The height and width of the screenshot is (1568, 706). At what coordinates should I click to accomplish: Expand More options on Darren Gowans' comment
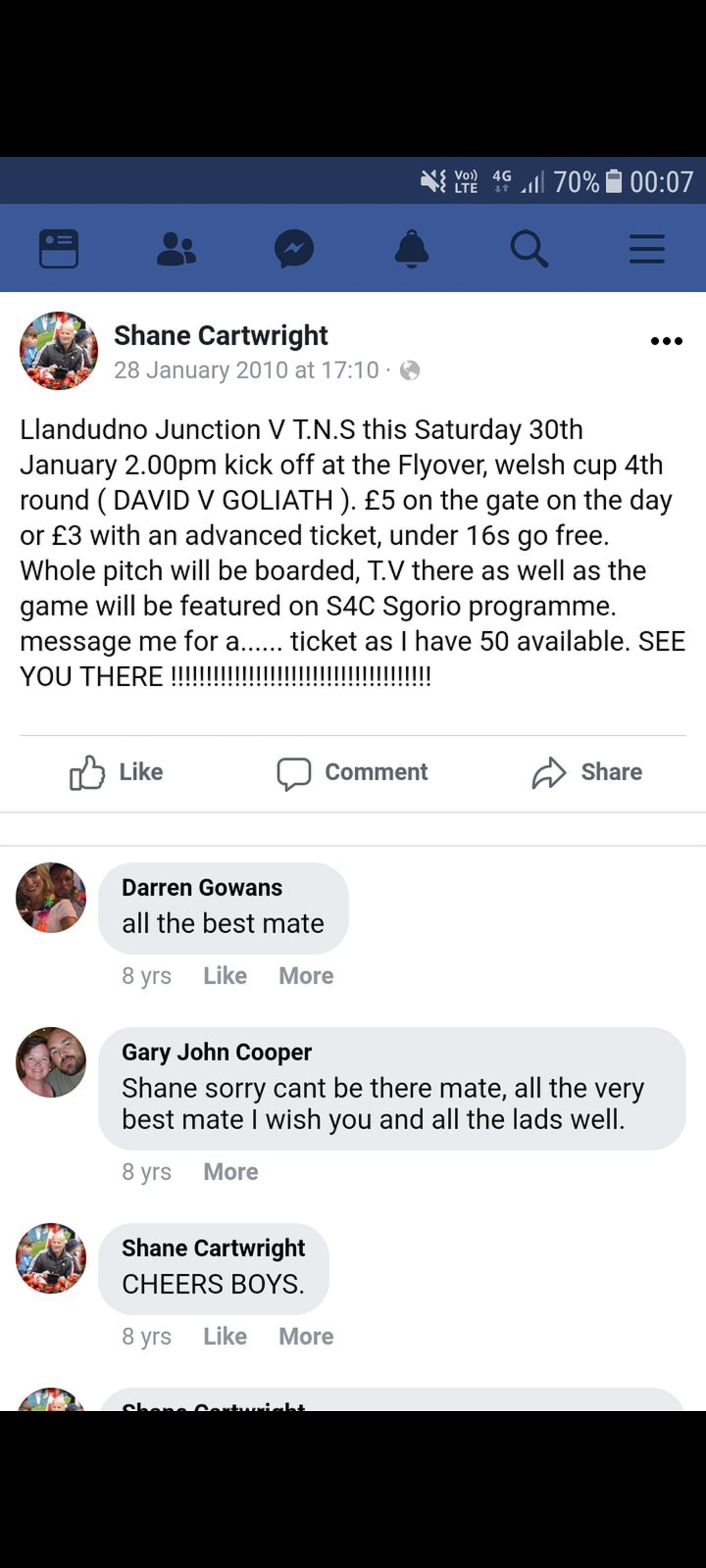(306, 975)
